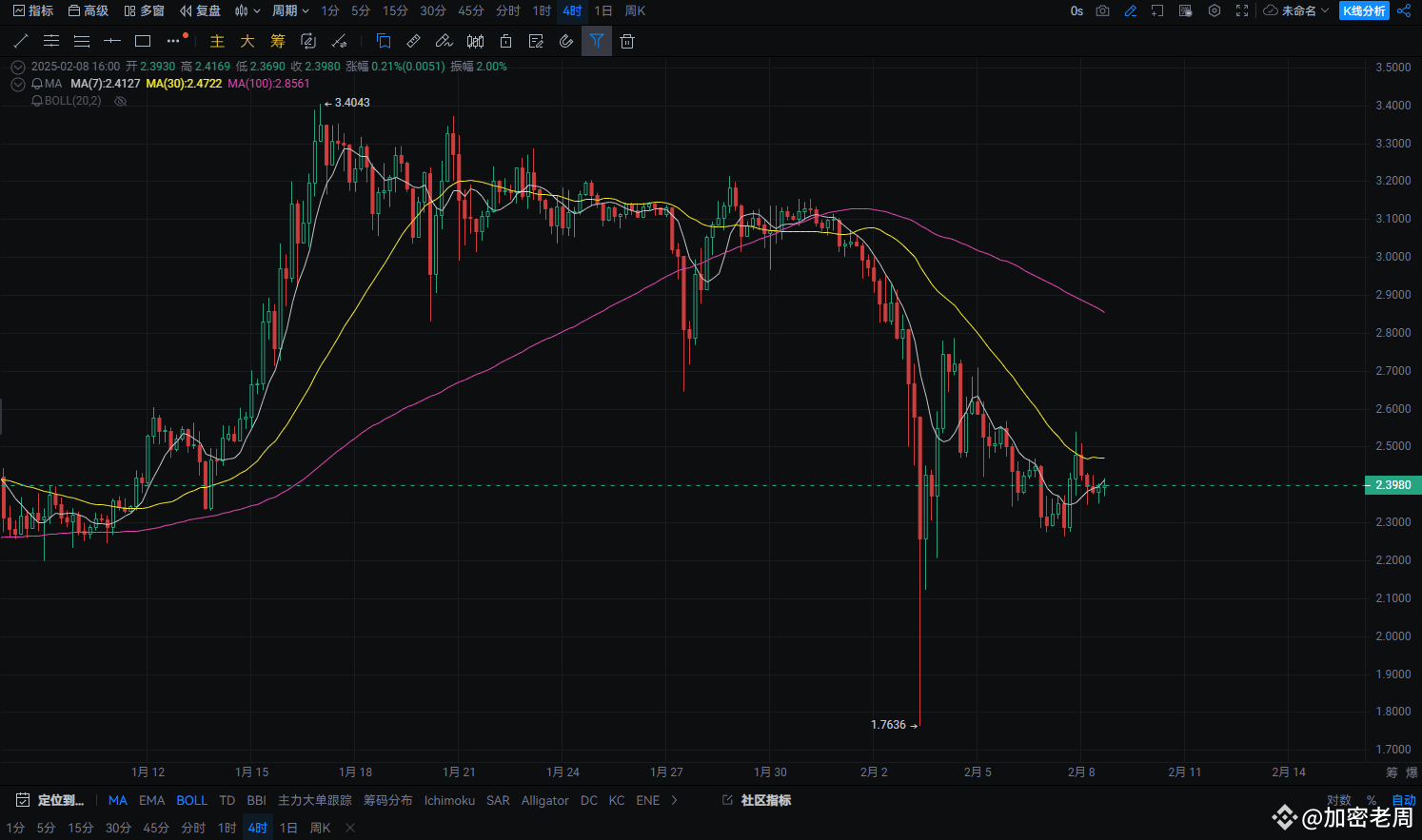Enter fullscreen mode via expand icon
The image size is (1422, 840).
coord(1240,11)
